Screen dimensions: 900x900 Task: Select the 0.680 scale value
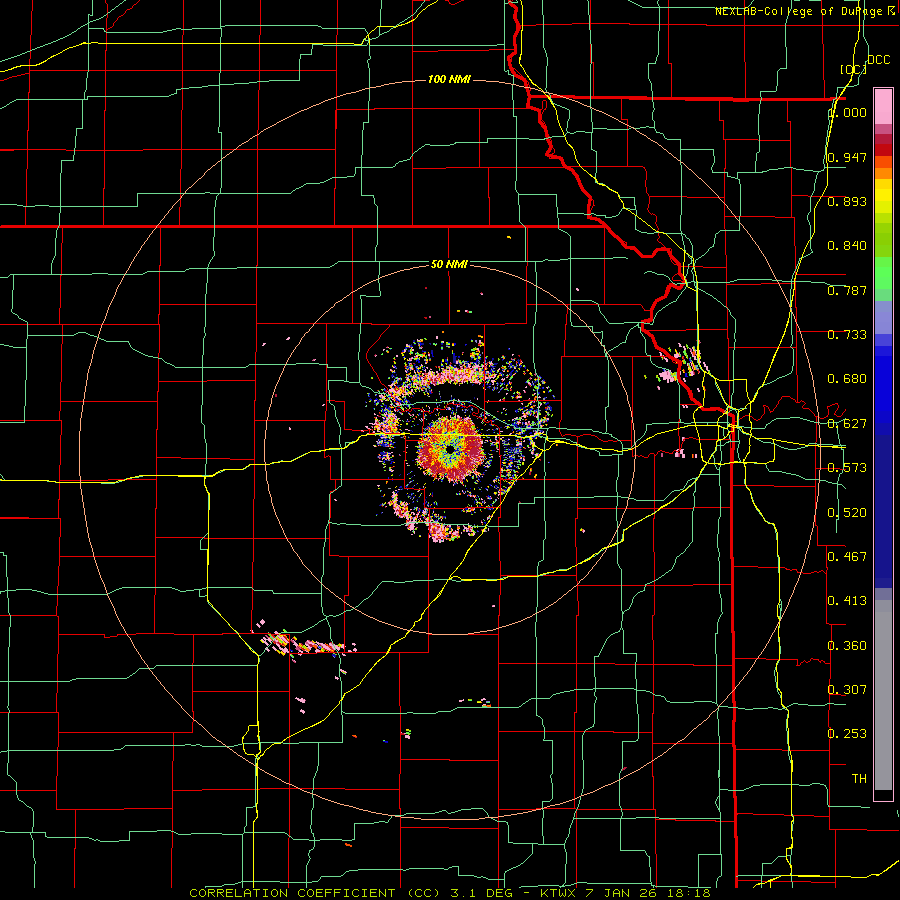pos(847,378)
